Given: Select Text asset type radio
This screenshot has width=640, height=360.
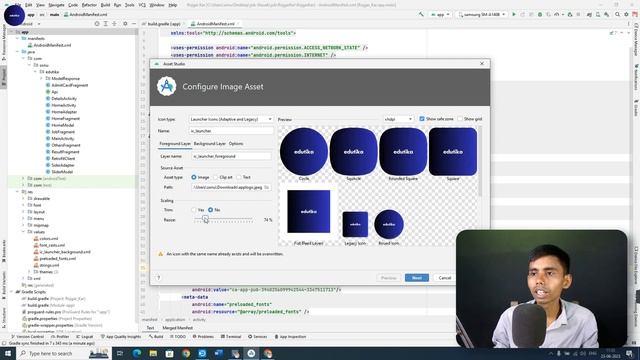Looking at the screenshot, I should click(239, 177).
